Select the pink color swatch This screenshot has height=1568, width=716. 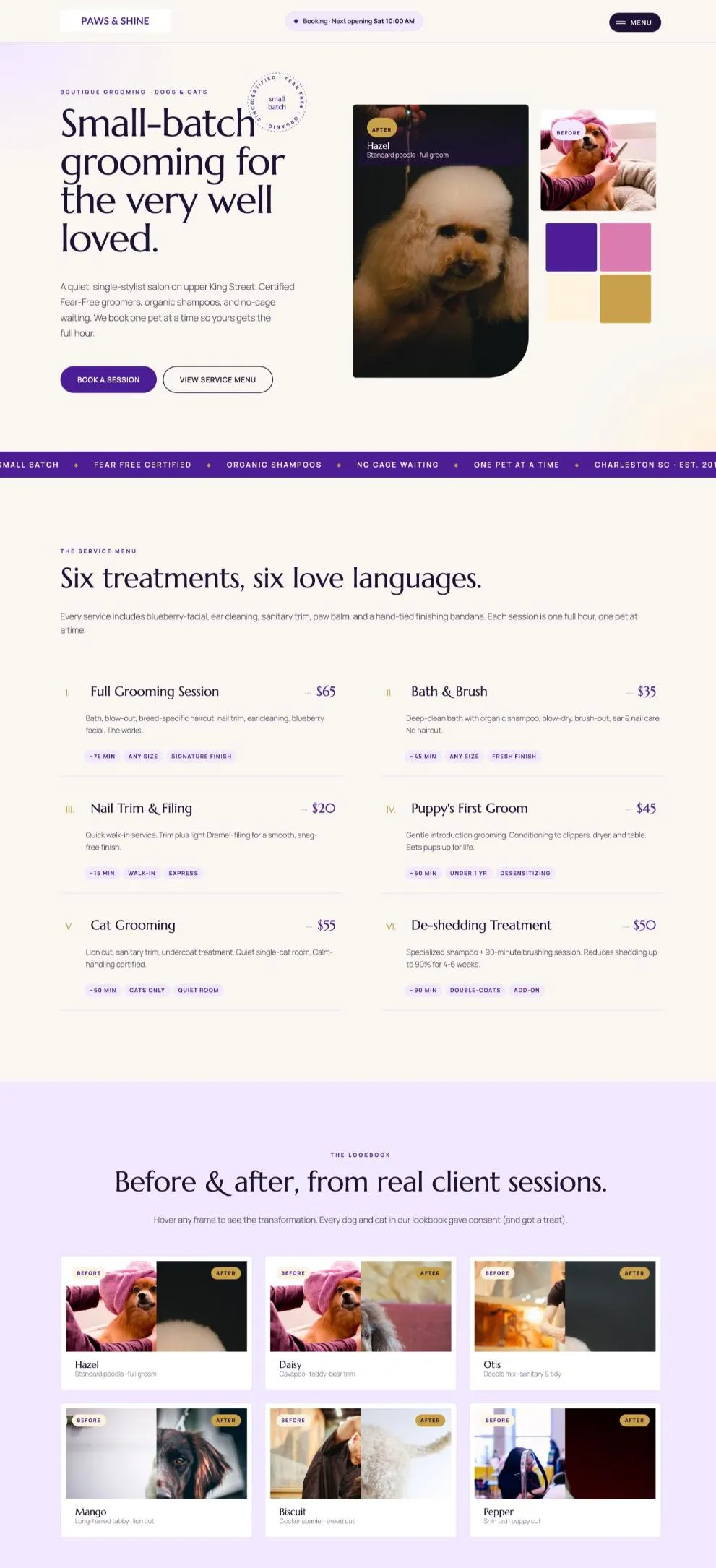coord(625,247)
